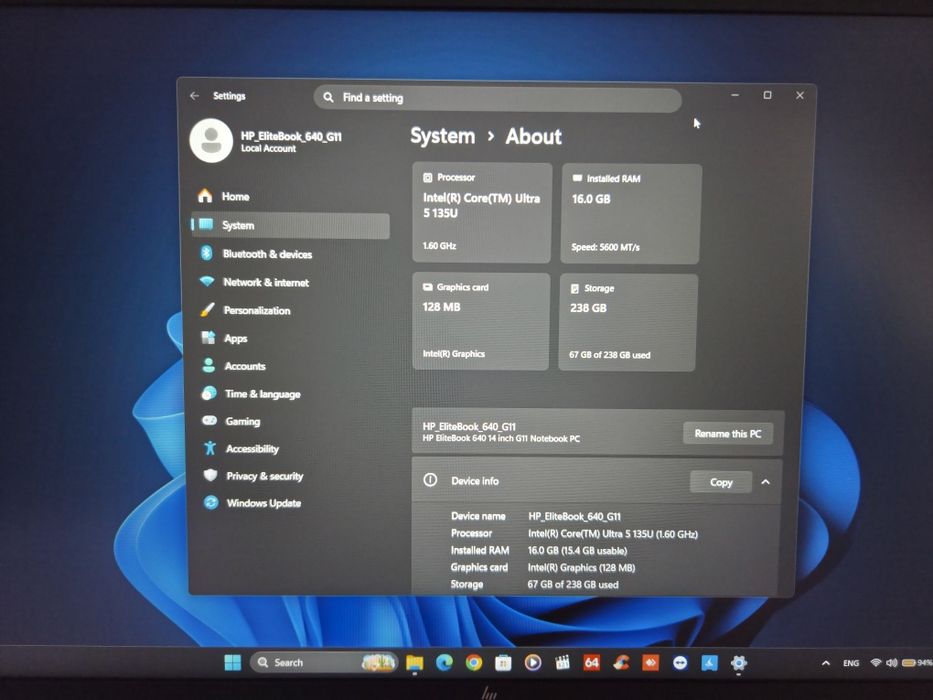Open Microsoft Store from the taskbar
Image resolution: width=933 pixels, height=700 pixels.
[503, 662]
